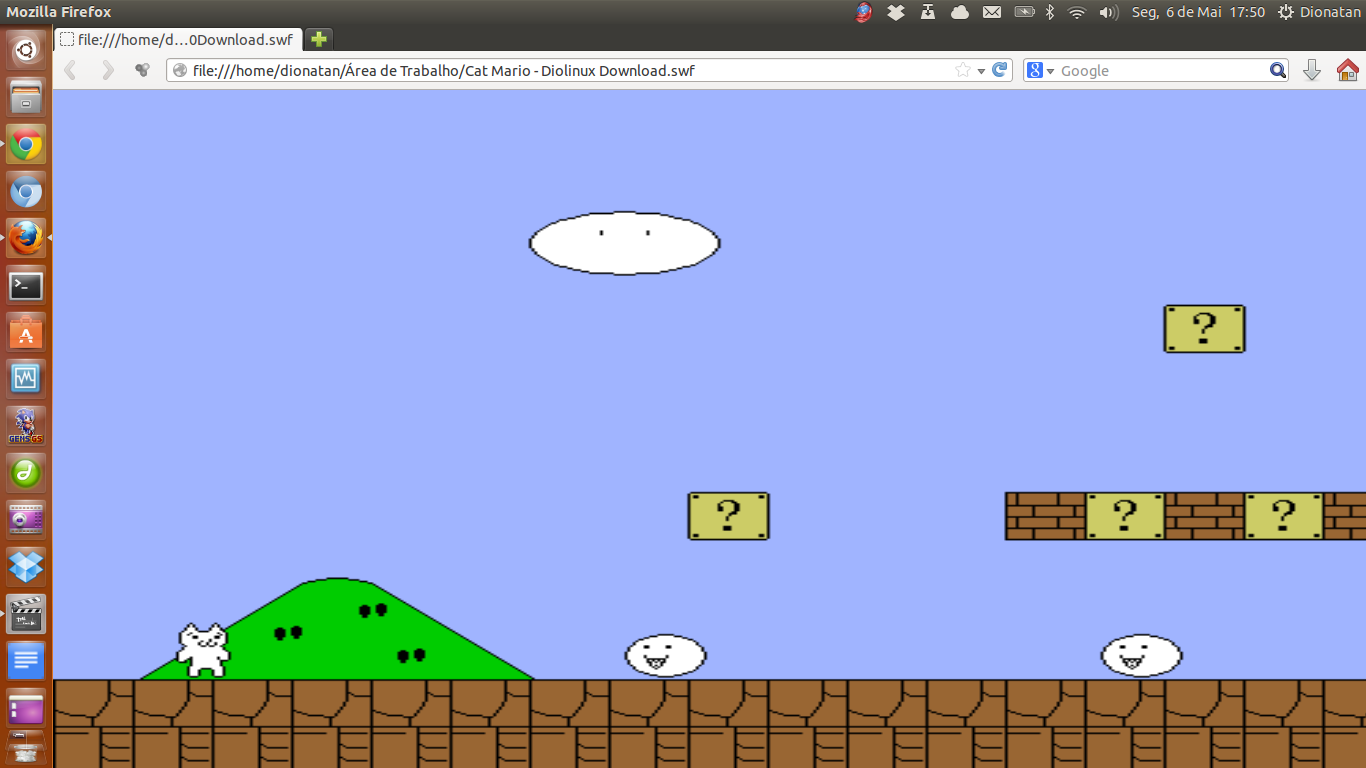Open the mail messaging indicator

[x=992, y=12]
